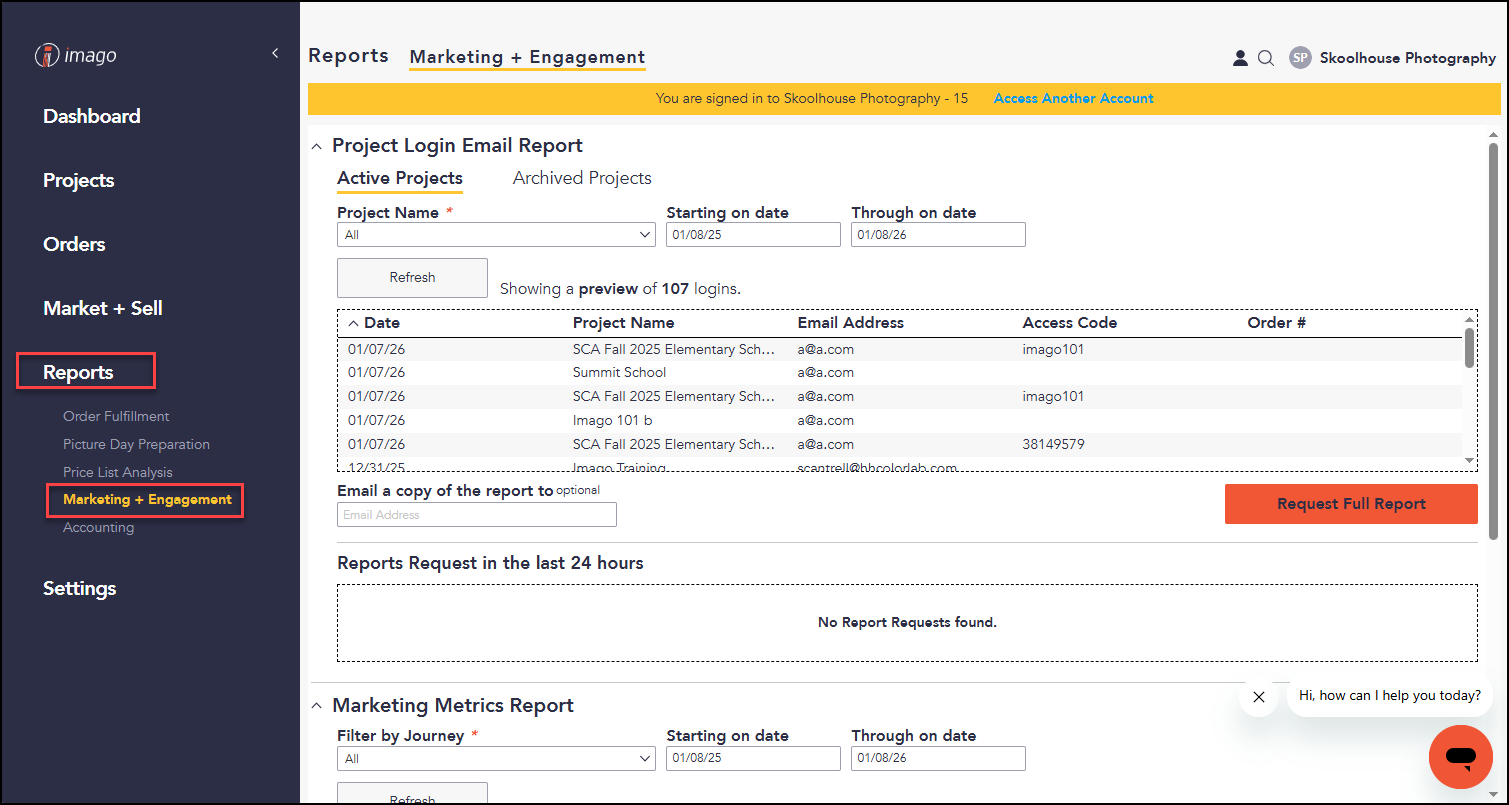Screen dimensions: 1509x805
Task: Collapse the Project Login Email Report section
Action: pyautogui.click(x=317, y=146)
